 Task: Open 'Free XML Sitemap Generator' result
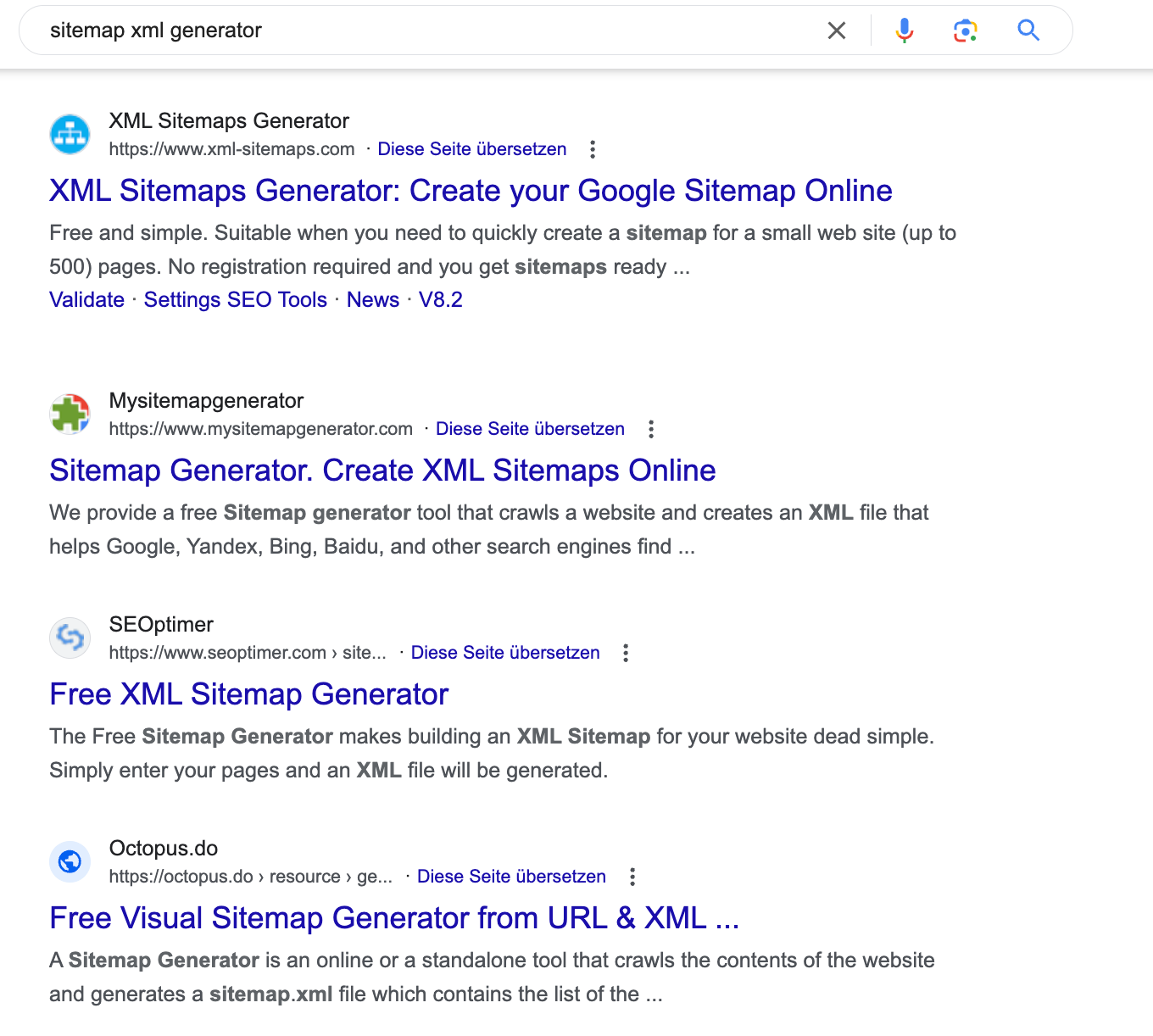[248, 694]
